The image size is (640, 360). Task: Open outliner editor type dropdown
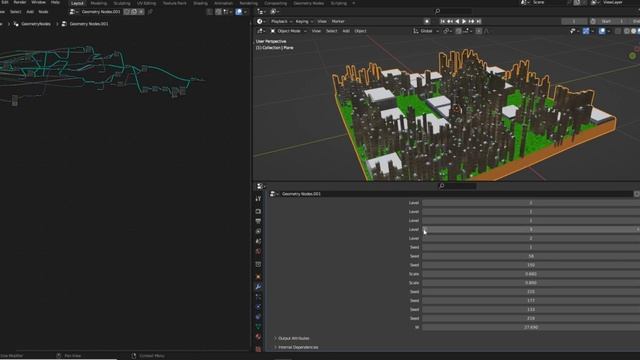261,12
